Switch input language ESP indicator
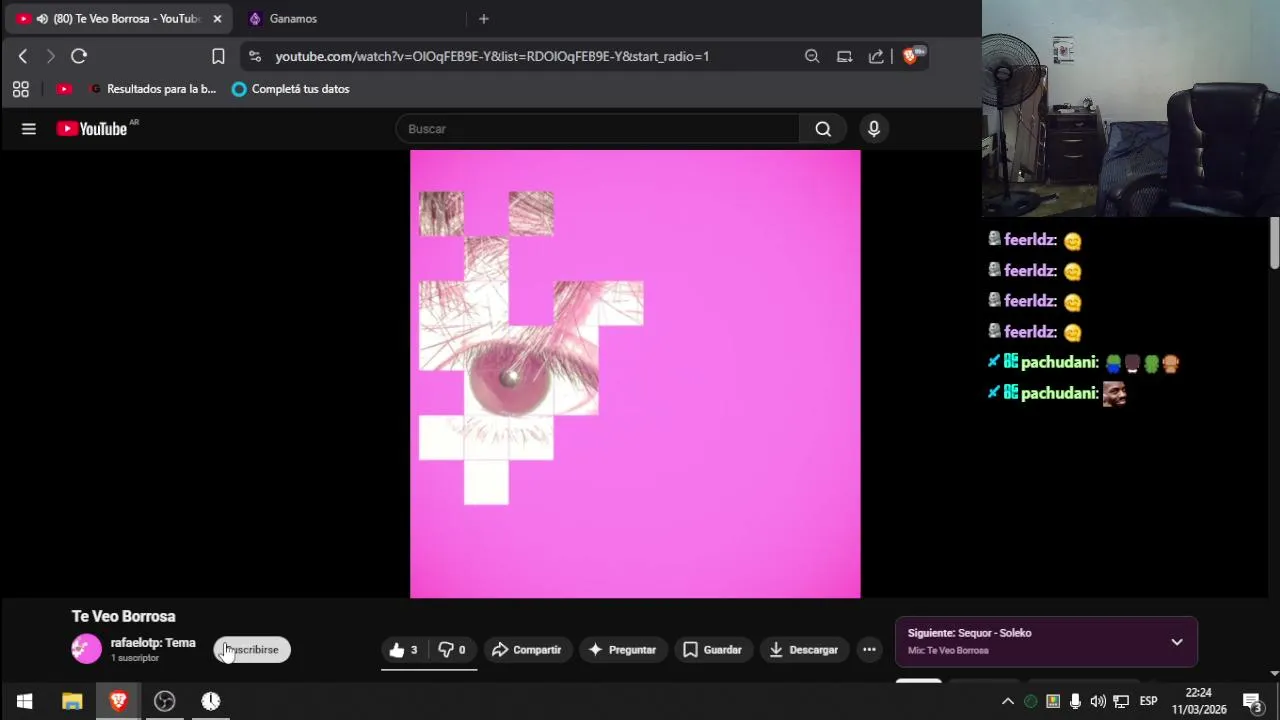 coord(1149,701)
